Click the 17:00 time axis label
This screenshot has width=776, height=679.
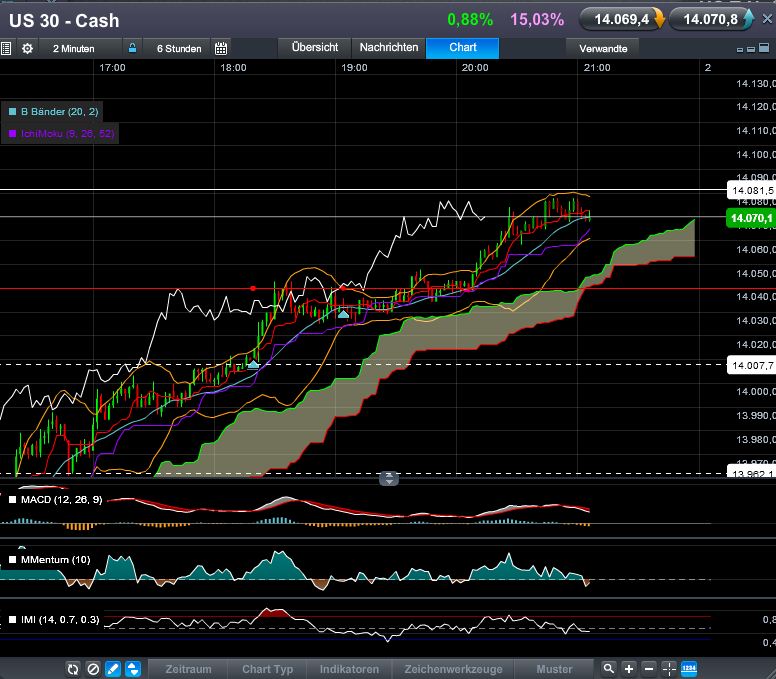tap(112, 68)
